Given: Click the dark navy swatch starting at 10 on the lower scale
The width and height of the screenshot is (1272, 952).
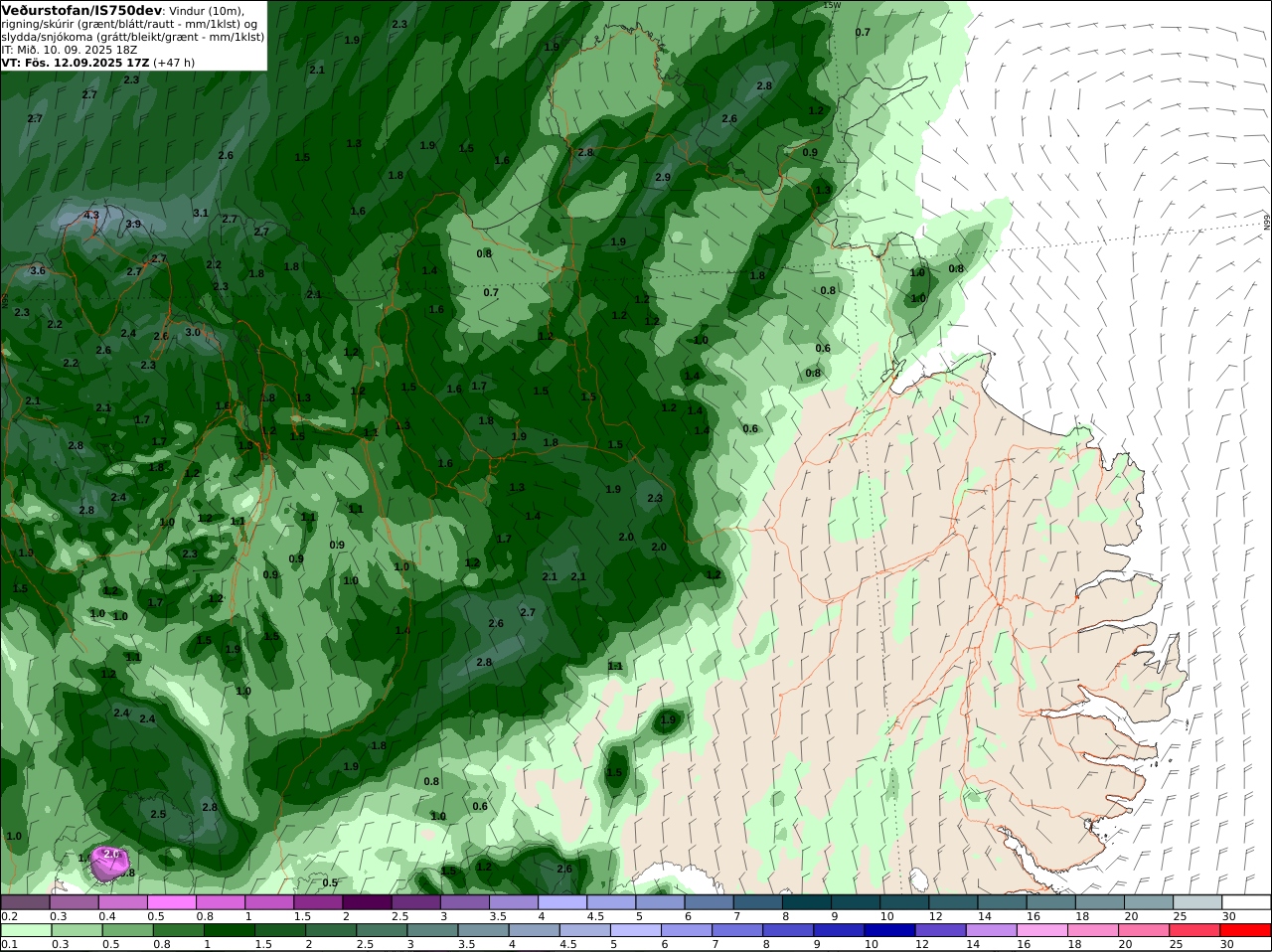Looking at the screenshot, I should 889,930.
